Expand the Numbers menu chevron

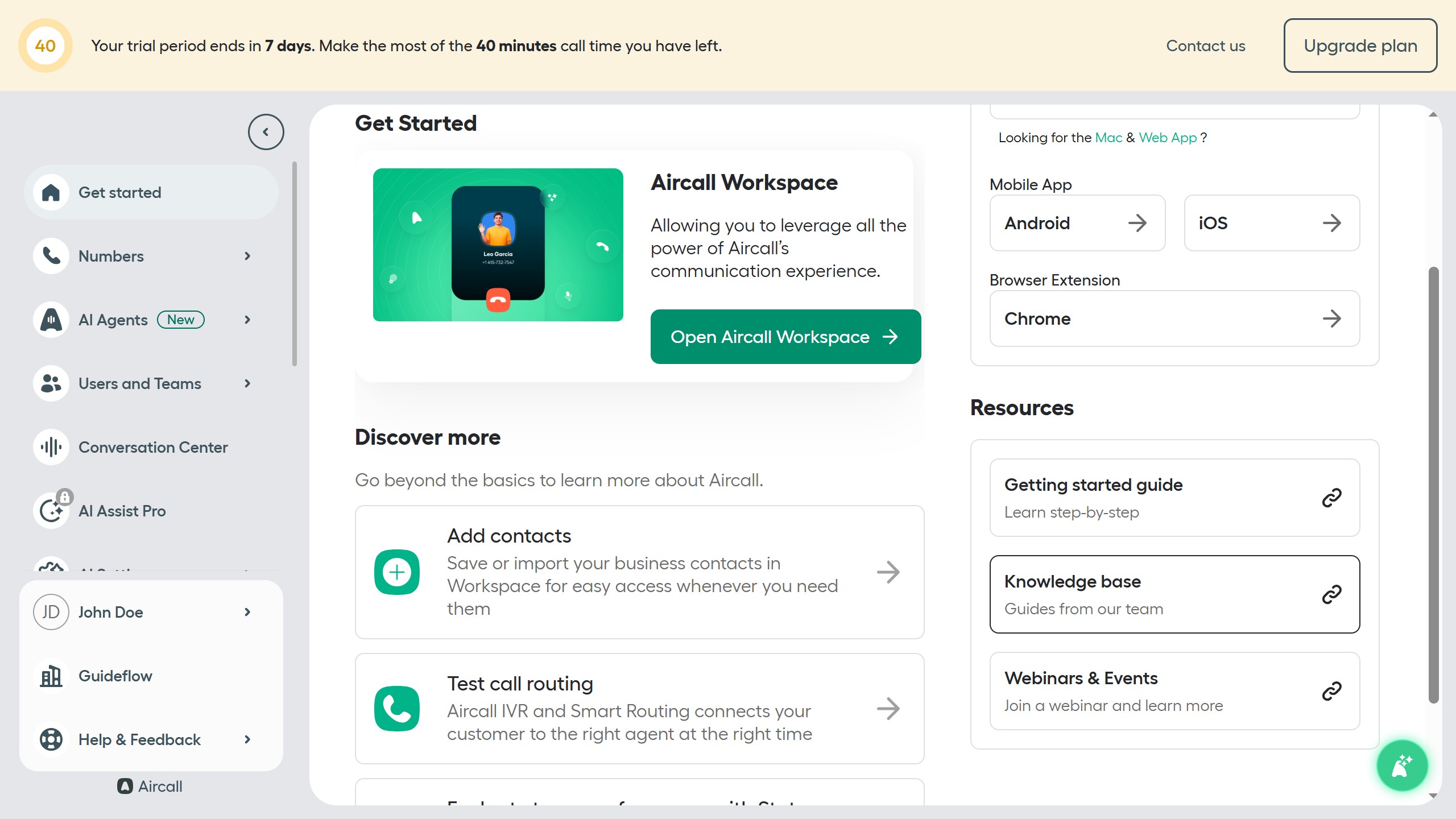click(247, 256)
